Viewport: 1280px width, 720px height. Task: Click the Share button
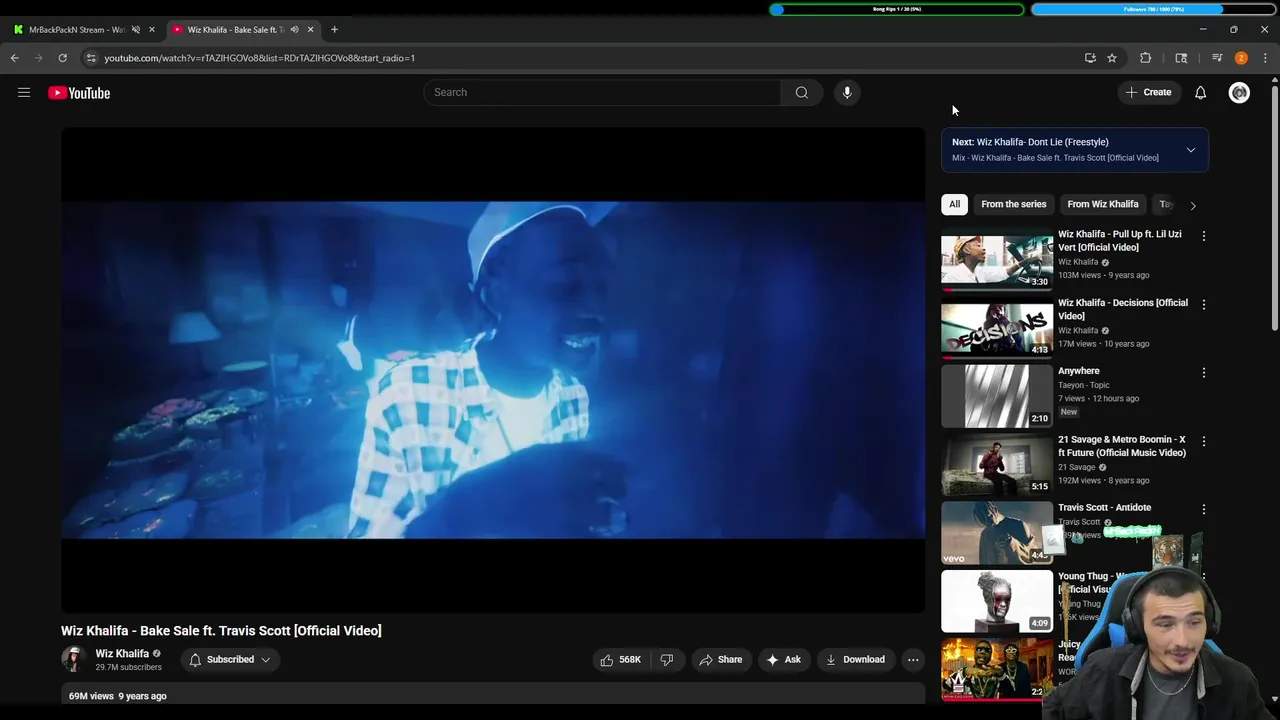[x=720, y=660]
